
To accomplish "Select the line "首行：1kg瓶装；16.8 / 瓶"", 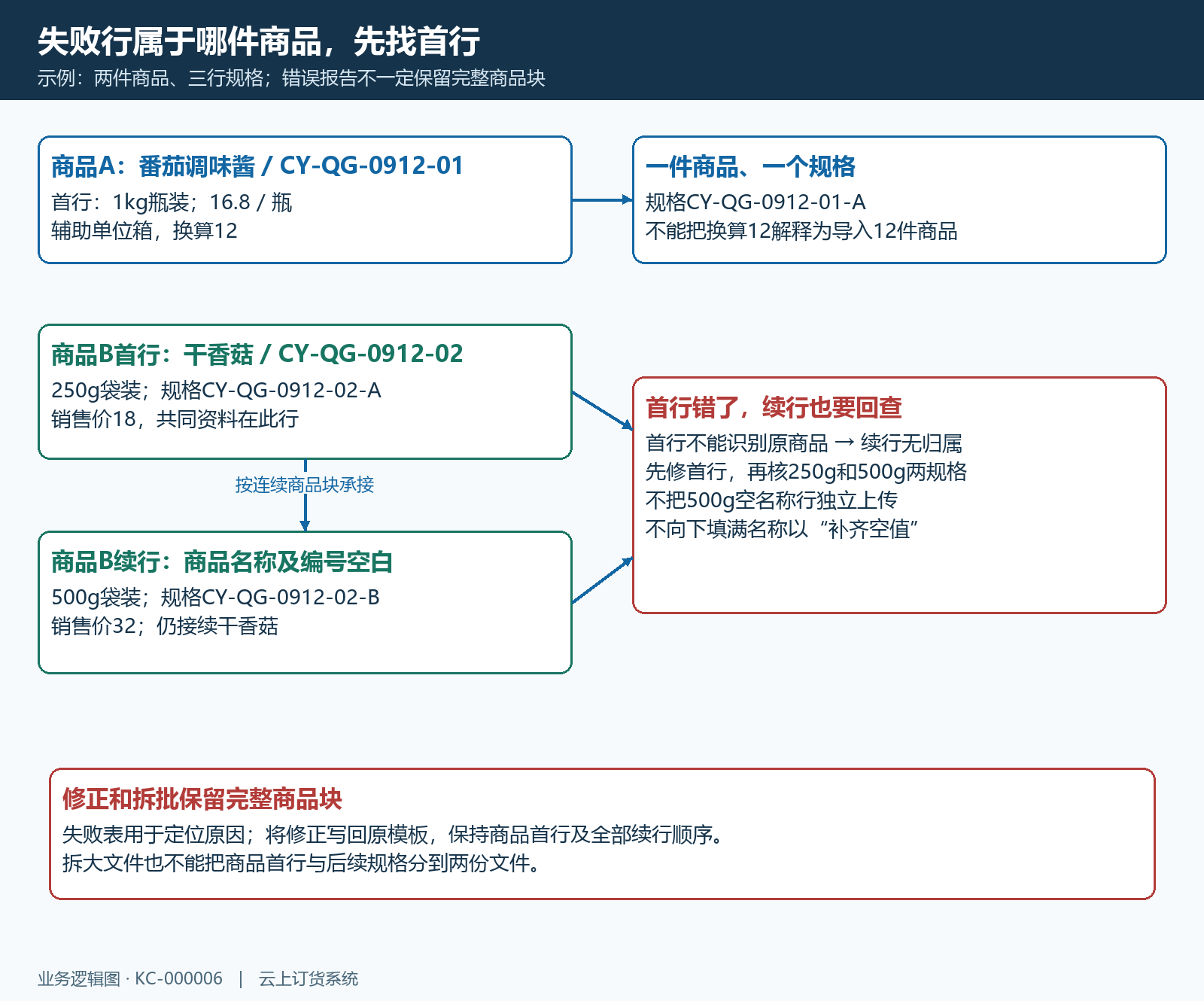I will (x=172, y=202).
